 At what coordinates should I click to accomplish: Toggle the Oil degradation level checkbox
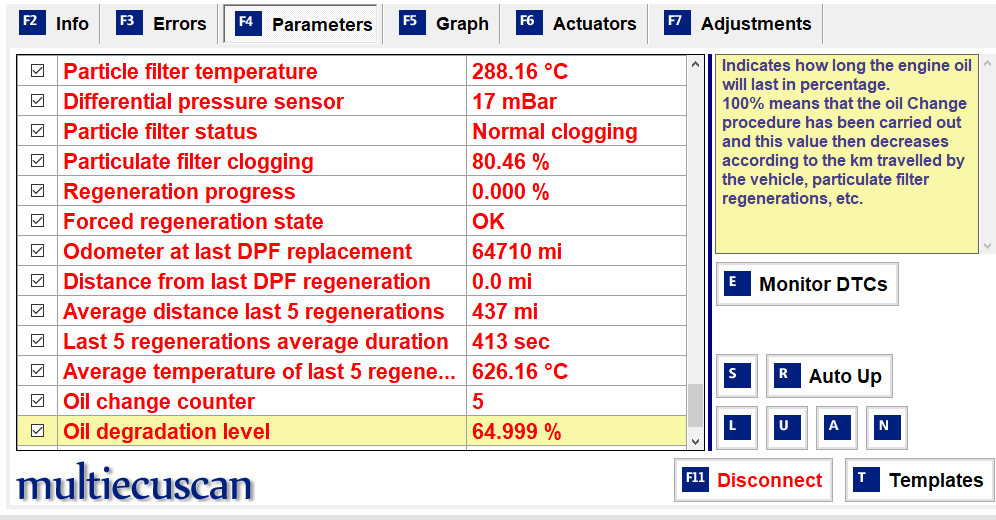coord(37,430)
